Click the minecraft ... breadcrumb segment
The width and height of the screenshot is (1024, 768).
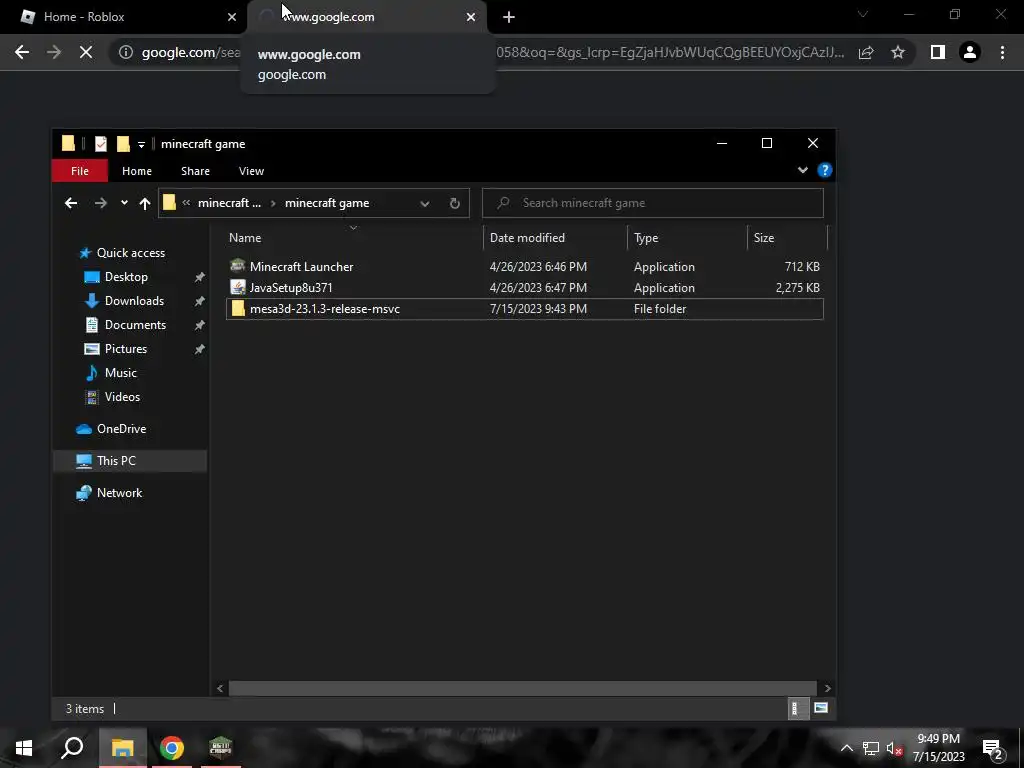tap(229, 203)
